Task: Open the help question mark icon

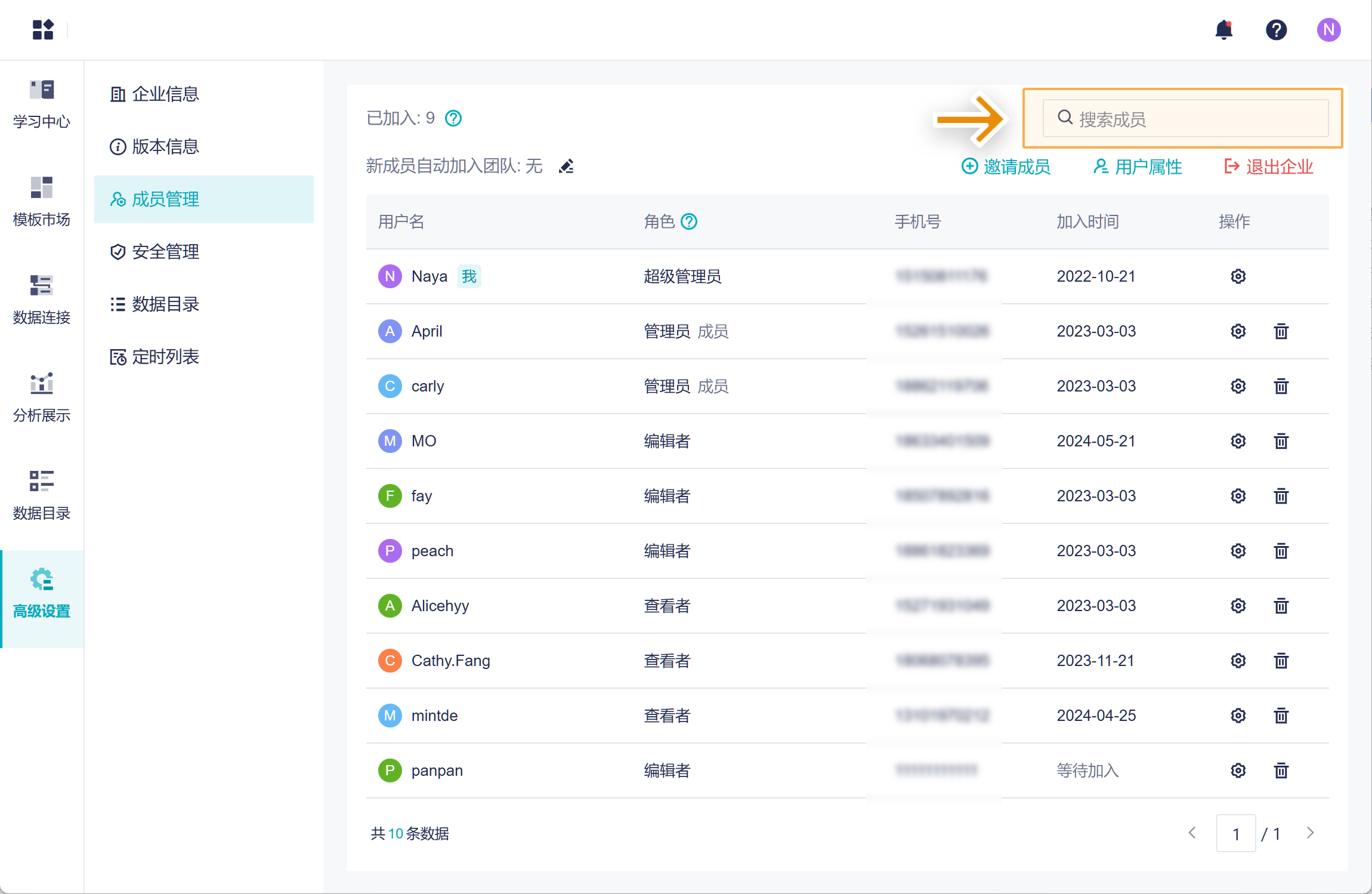Action: click(x=1276, y=29)
